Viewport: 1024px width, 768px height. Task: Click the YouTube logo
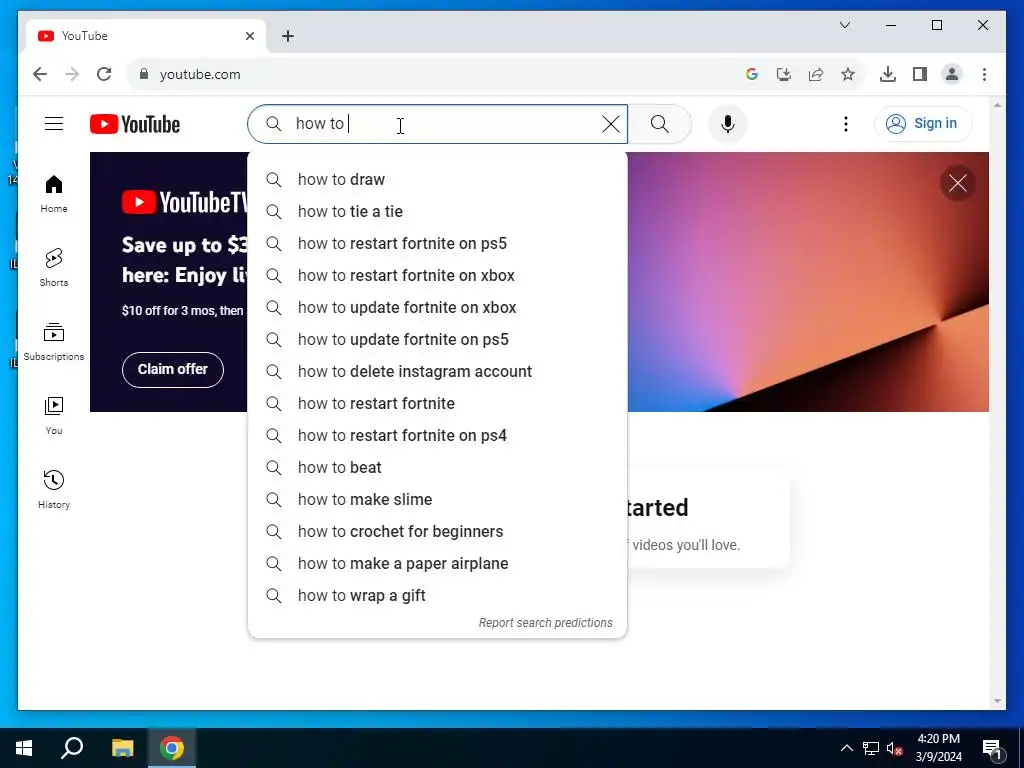click(135, 124)
